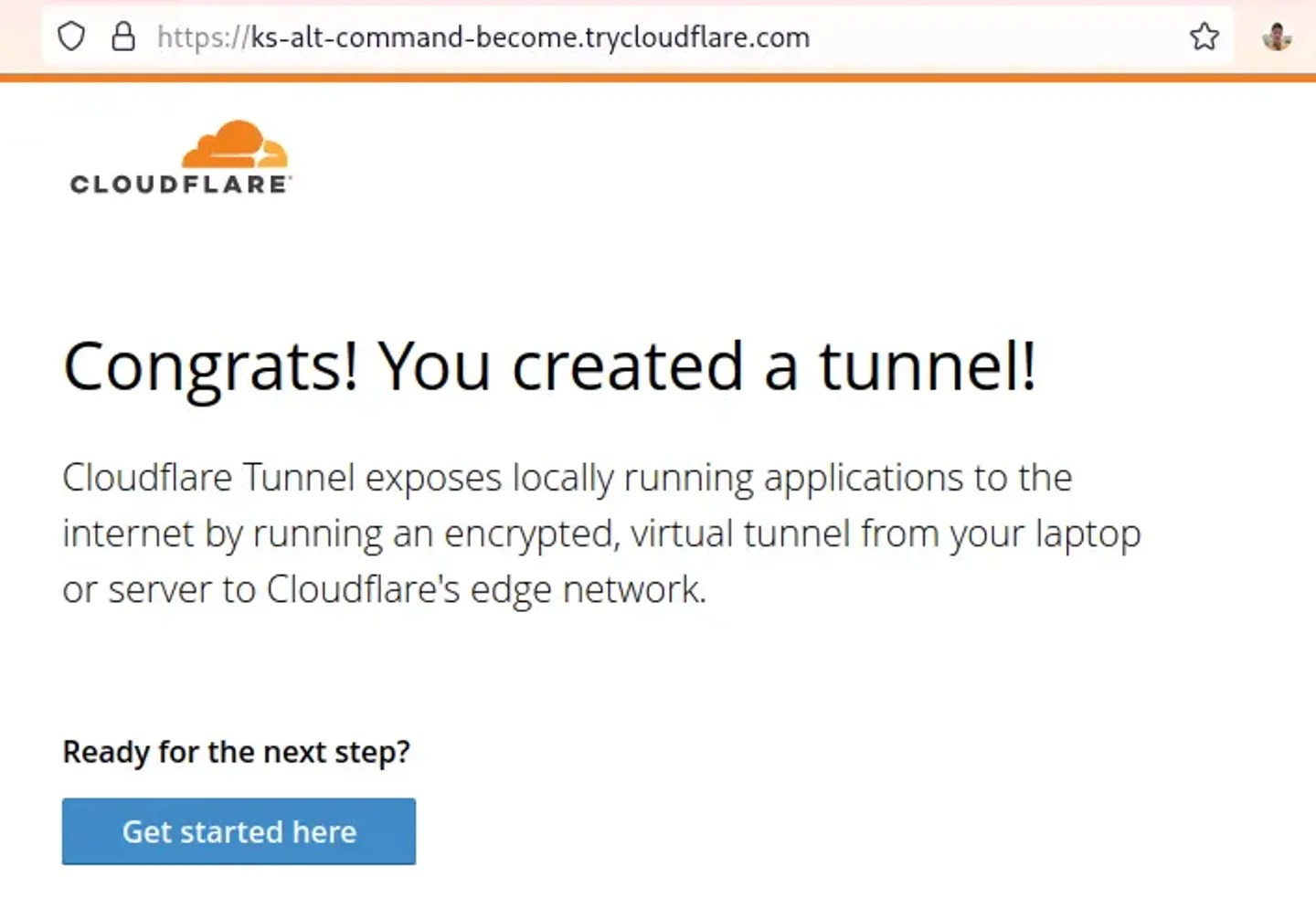Click the CLOUDFLARE wordmark text
This screenshot has width=1316, height=909.
tap(179, 184)
